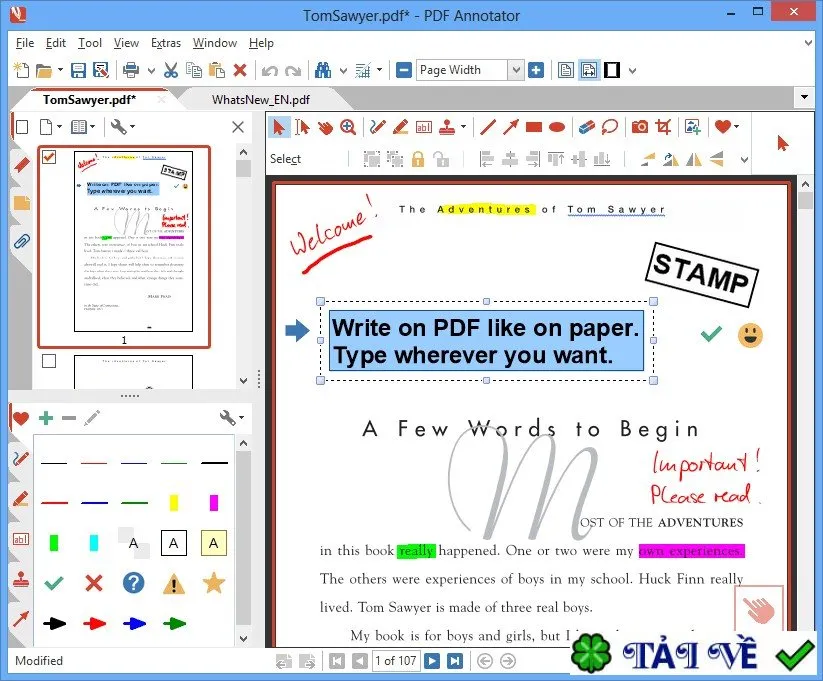
Task: Click the Select arrow tool
Action: pos(279,127)
